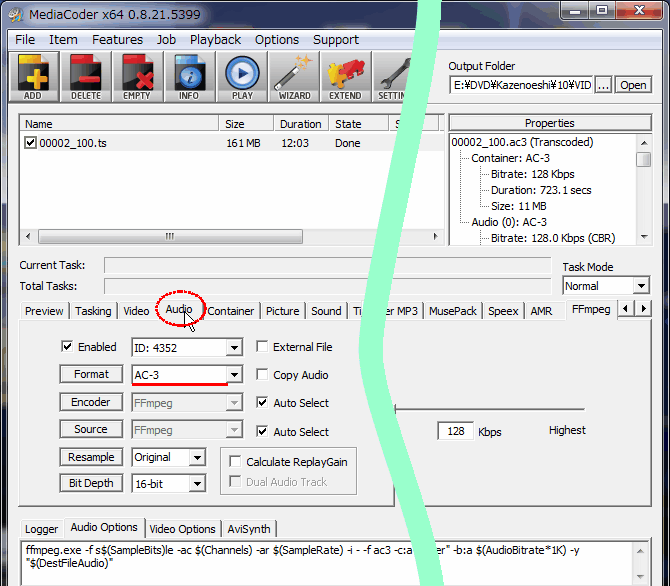Viewport: 670px width, 586px height.
Task: Launch the WIZARD toolbar icon
Action: pos(293,76)
